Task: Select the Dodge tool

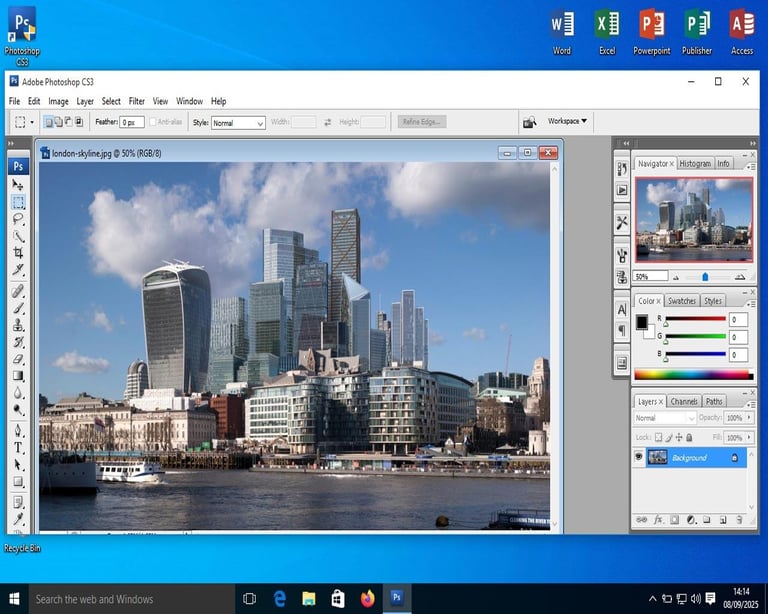Action: pos(18,409)
